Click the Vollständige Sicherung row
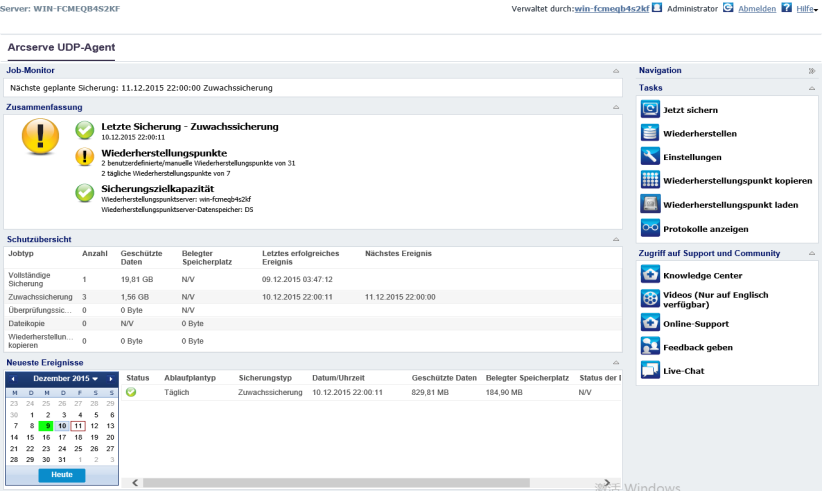The image size is (822, 491). [313, 279]
